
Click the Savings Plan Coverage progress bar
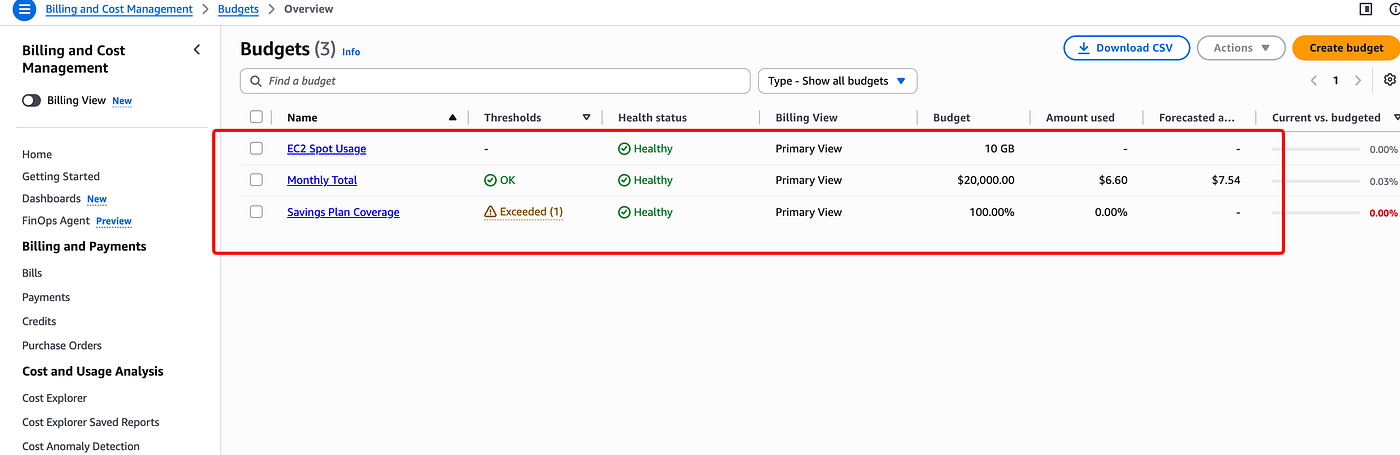point(1316,213)
